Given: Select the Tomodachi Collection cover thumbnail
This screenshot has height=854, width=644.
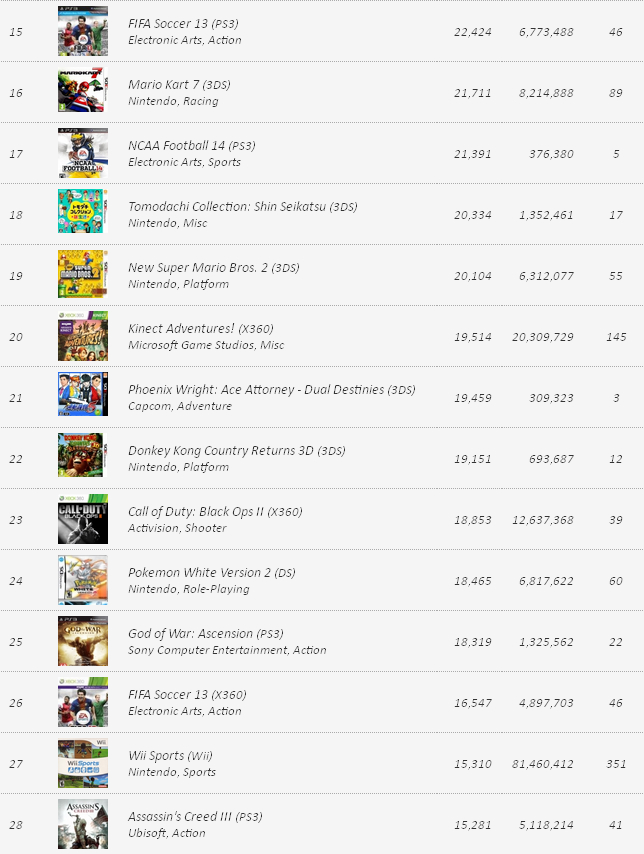Looking at the screenshot, I should 82,212.
